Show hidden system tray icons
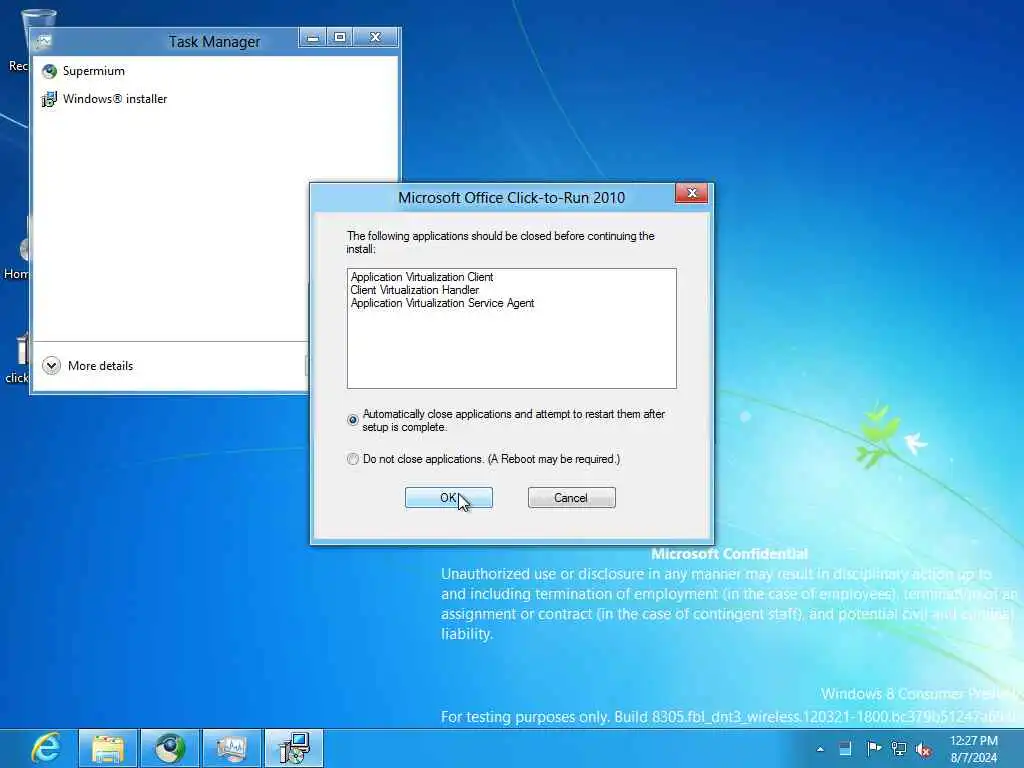The width and height of the screenshot is (1024, 768). [x=820, y=749]
